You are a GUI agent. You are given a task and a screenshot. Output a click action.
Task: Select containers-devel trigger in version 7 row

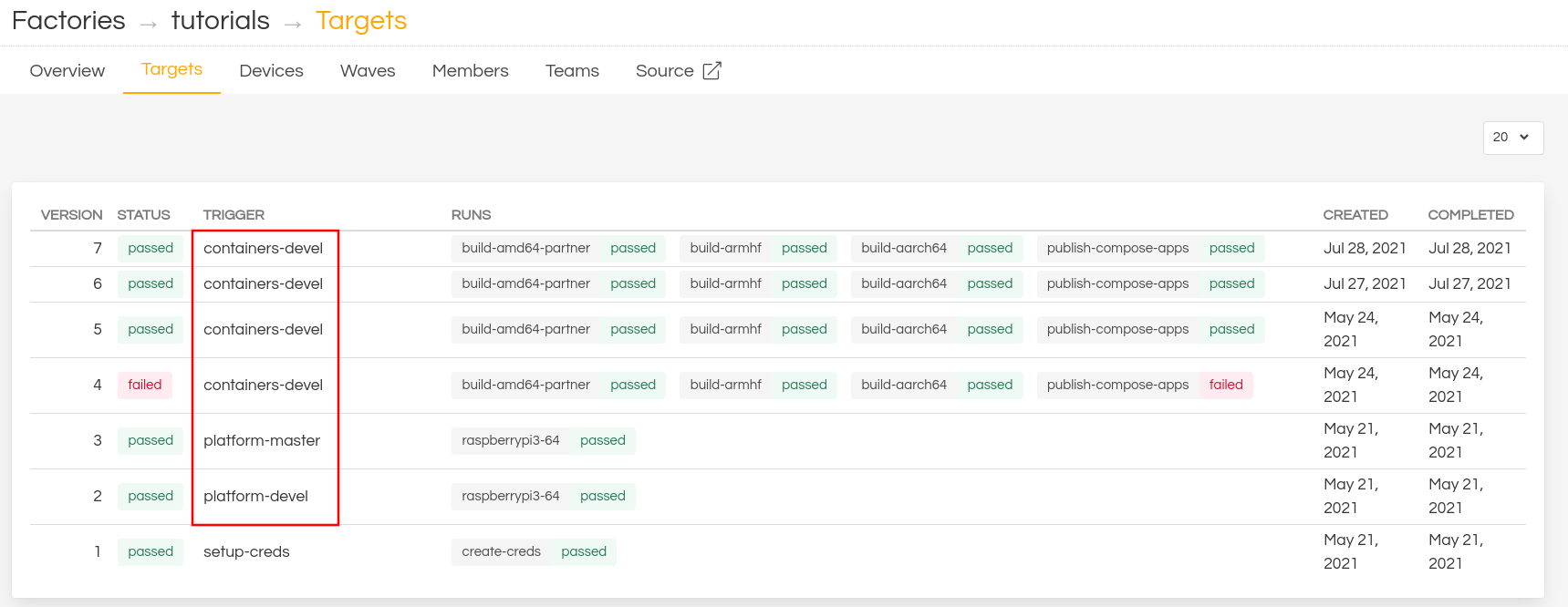[x=263, y=248]
